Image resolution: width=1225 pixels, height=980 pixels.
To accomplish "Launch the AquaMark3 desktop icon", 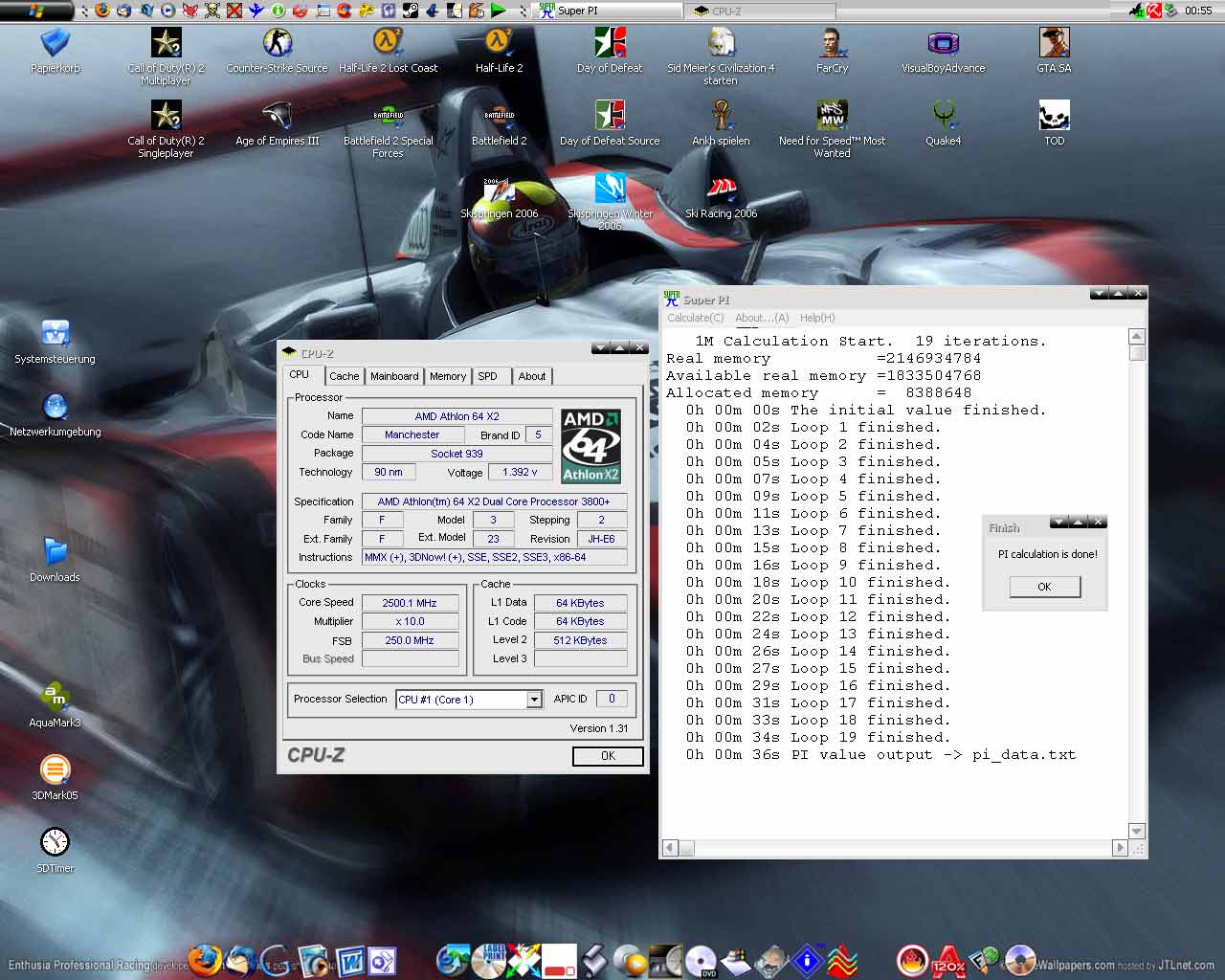I will coord(55,698).
